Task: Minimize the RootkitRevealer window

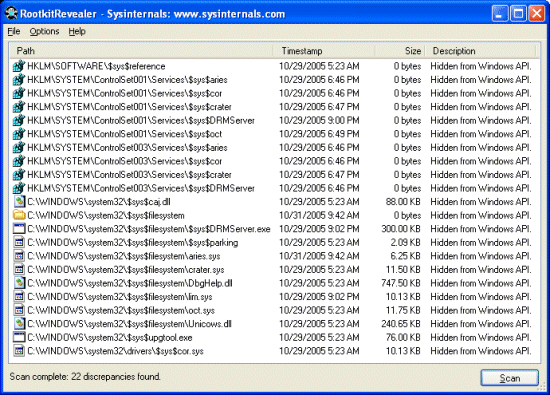Action: pyautogui.click(x=499, y=14)
